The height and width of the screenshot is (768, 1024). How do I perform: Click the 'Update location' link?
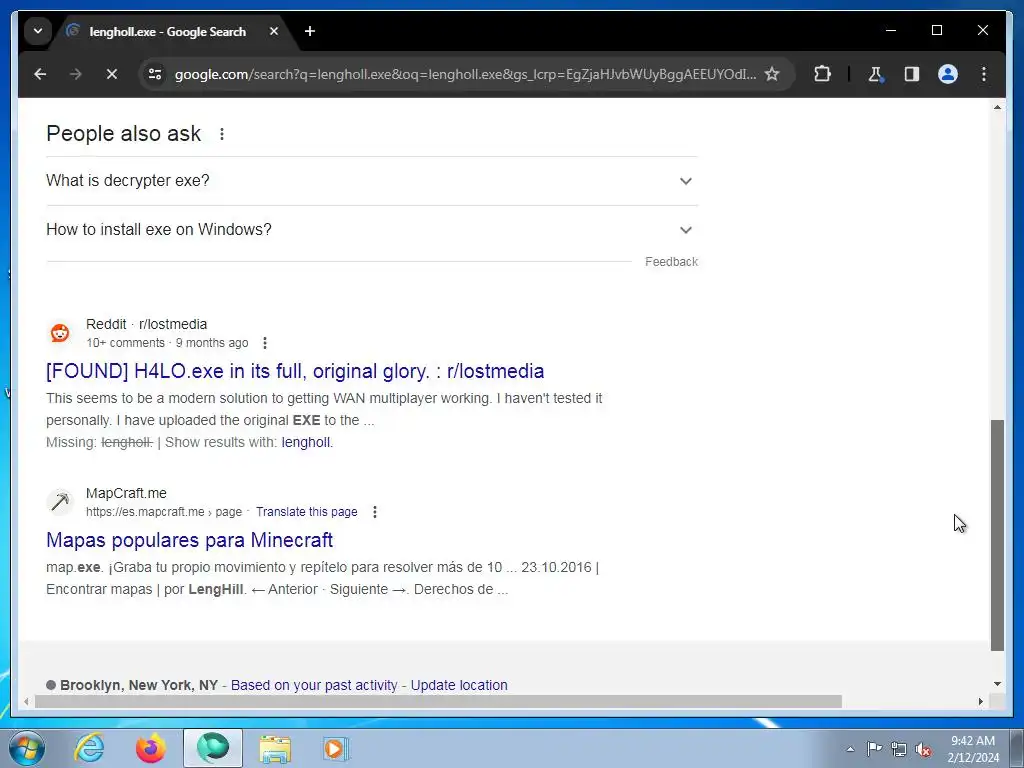point(459,685)
